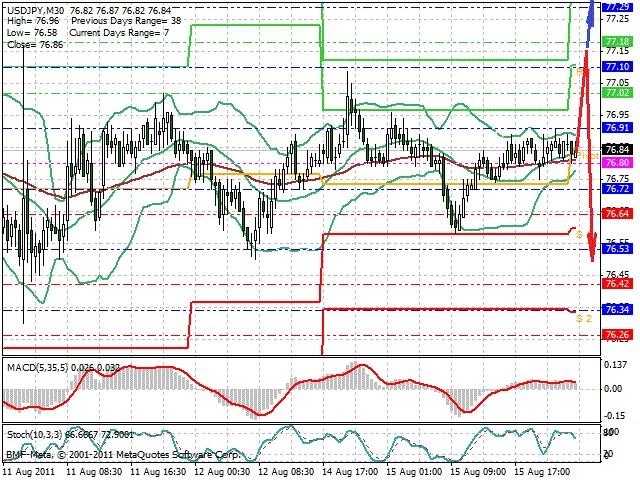This screenshot has width=640, height=480.
Task: Click the red 76.42 price label
Action: (617, 284)
